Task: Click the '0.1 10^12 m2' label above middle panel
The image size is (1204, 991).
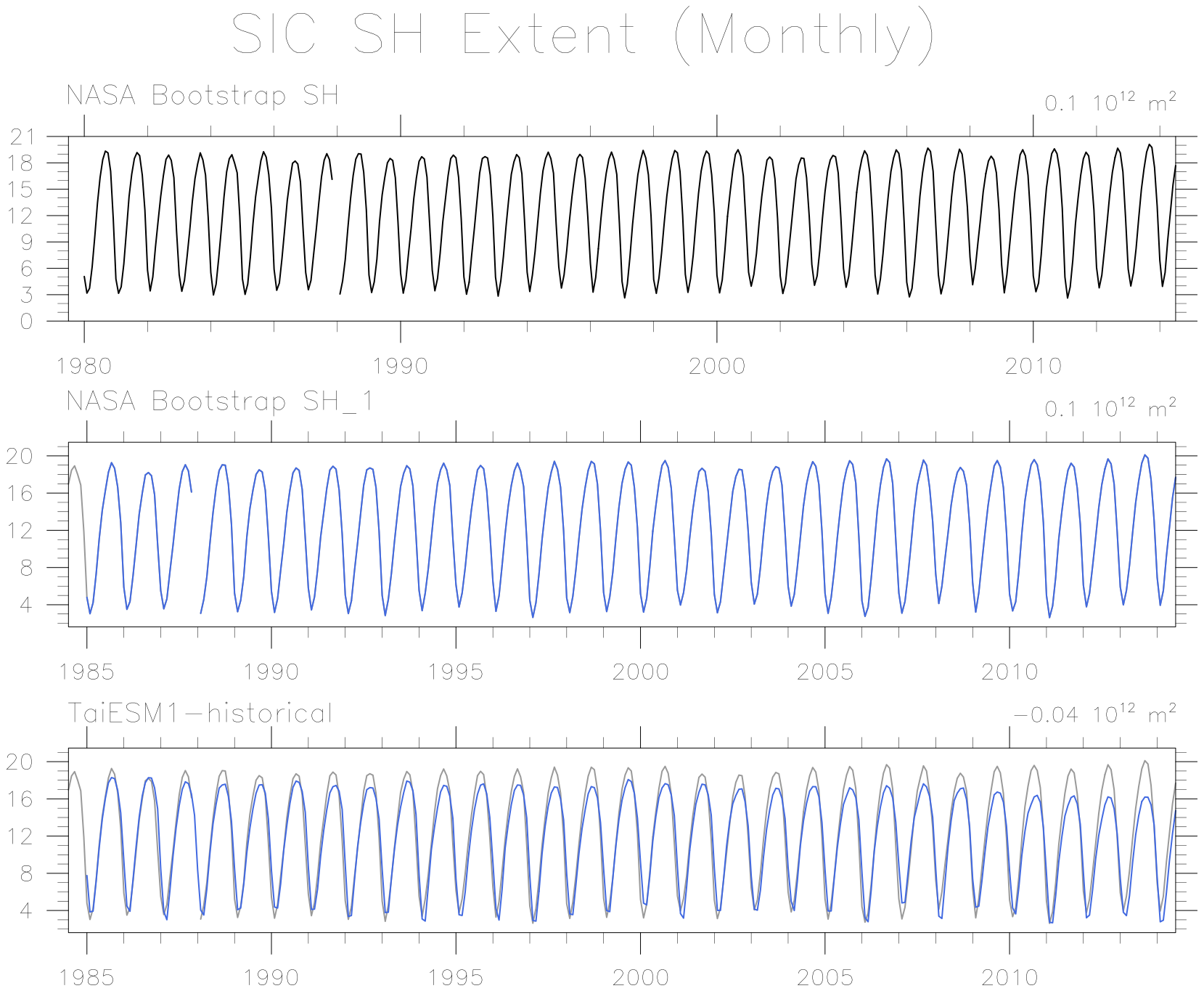Action: (1110, 408)
